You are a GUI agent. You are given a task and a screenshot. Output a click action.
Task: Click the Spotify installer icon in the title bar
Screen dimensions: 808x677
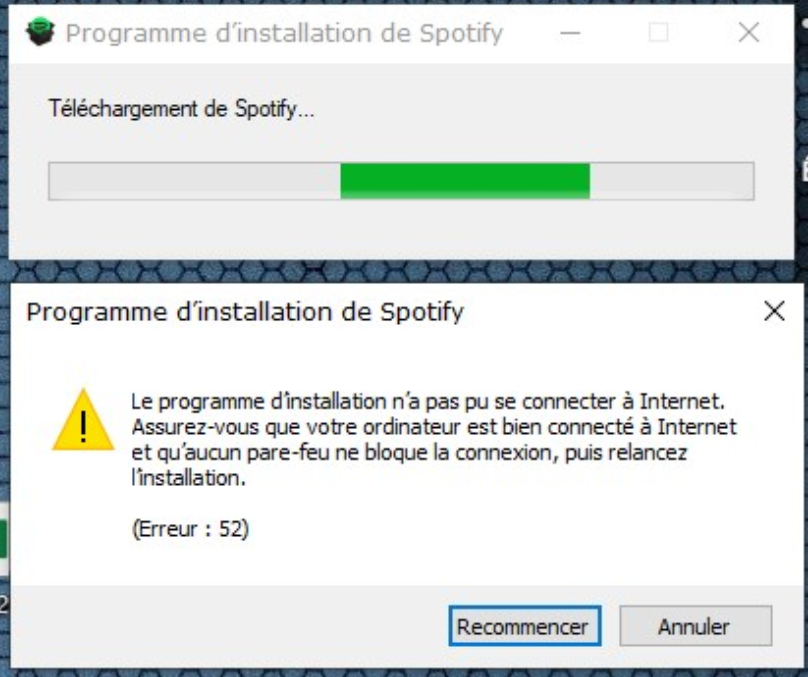[40, 32]
